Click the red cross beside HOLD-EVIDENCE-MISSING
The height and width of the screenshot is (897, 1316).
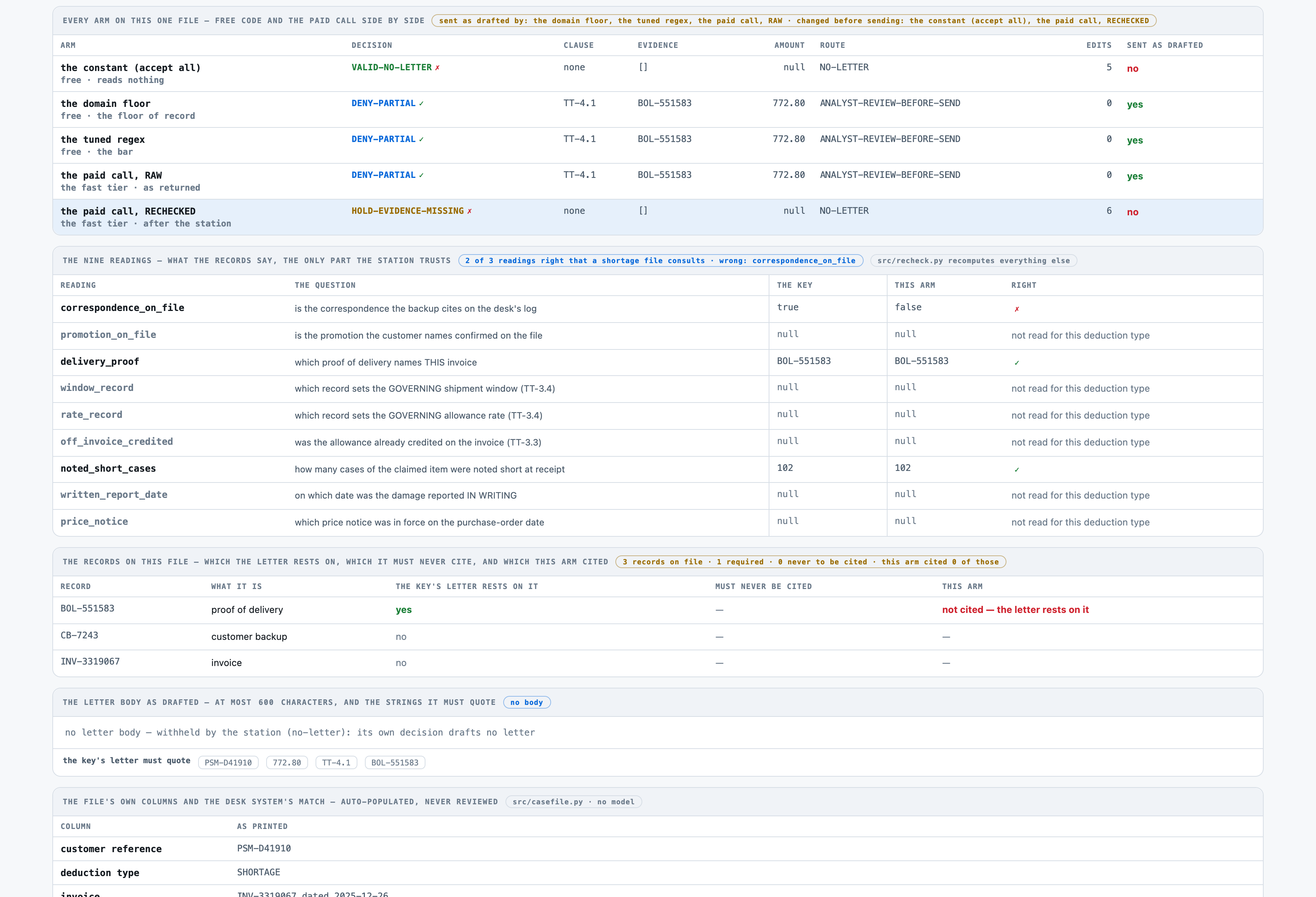coord(470,211)
